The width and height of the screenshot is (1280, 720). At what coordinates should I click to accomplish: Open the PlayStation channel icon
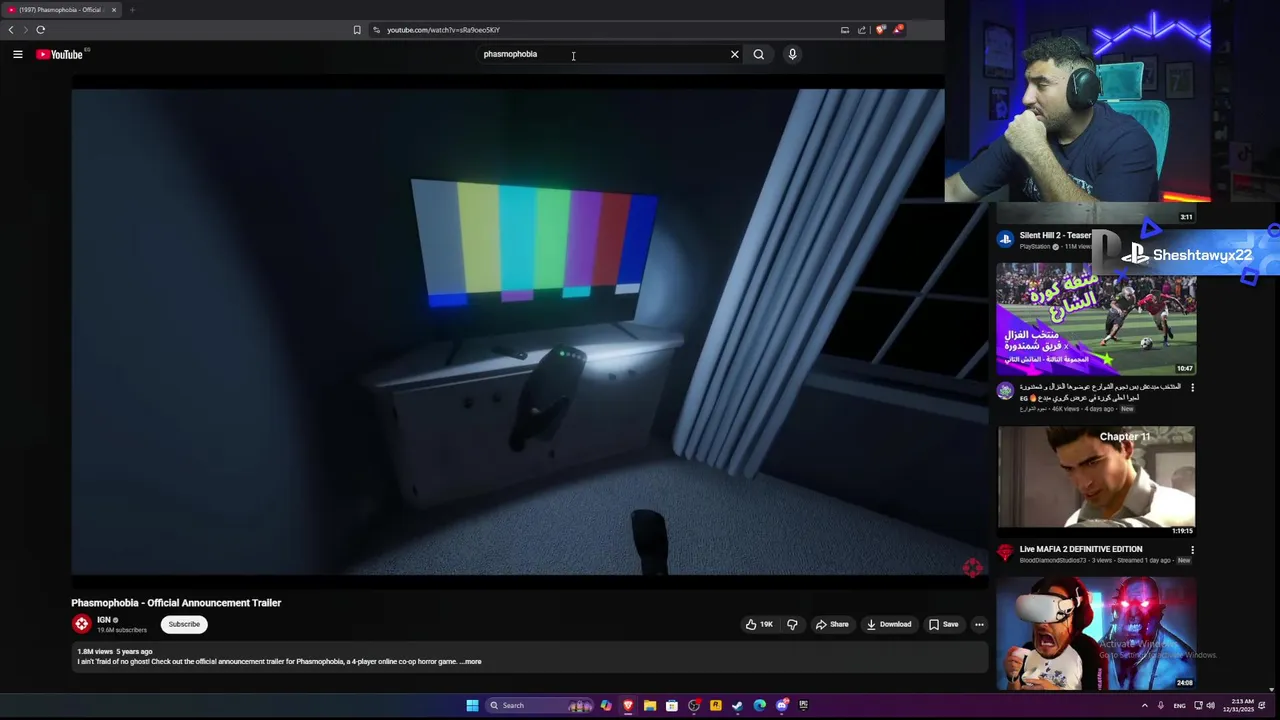(1005, 239)
